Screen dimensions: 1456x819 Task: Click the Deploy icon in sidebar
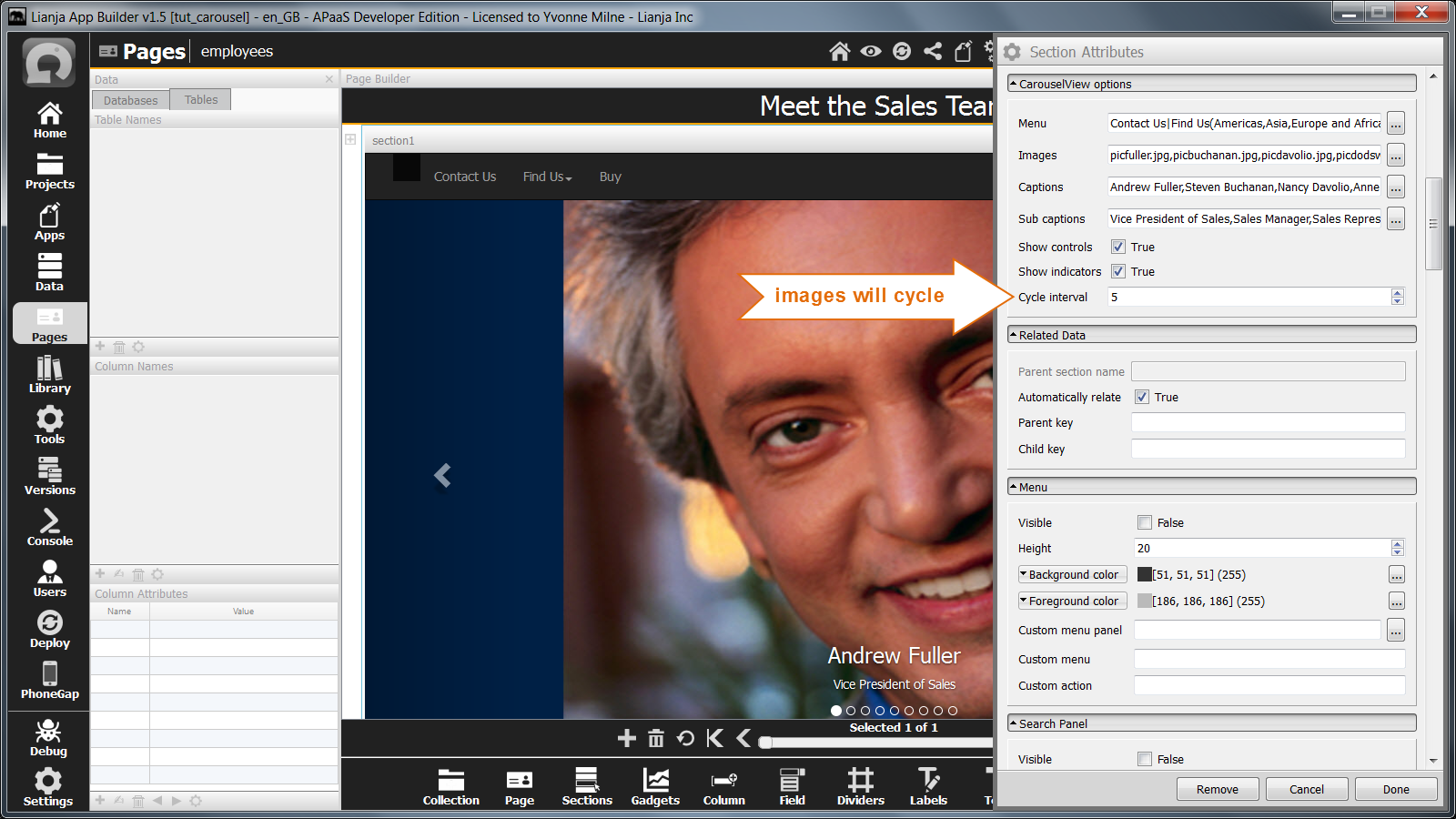tap(49, 629)
